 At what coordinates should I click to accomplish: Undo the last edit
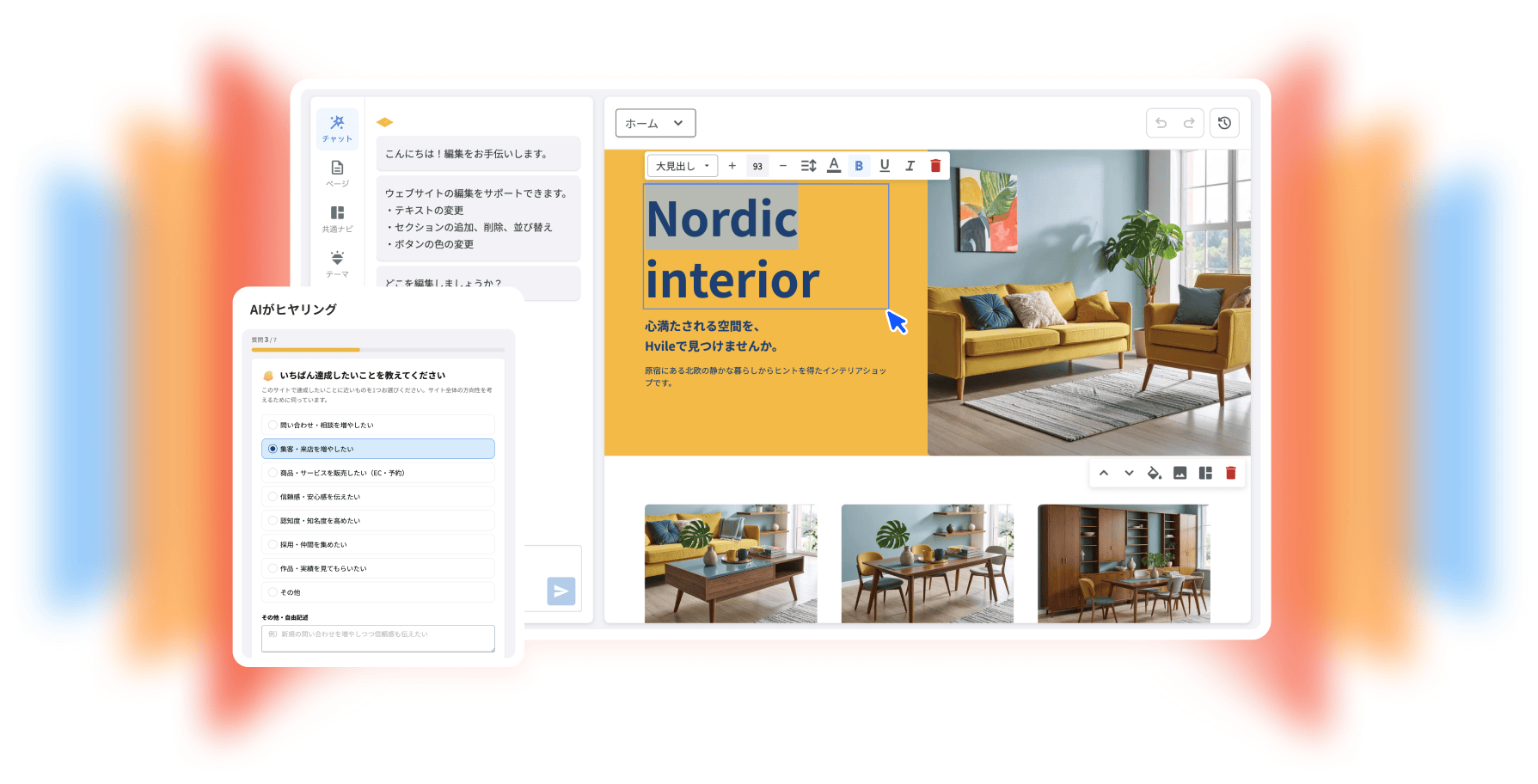(x=1161, y=123)
